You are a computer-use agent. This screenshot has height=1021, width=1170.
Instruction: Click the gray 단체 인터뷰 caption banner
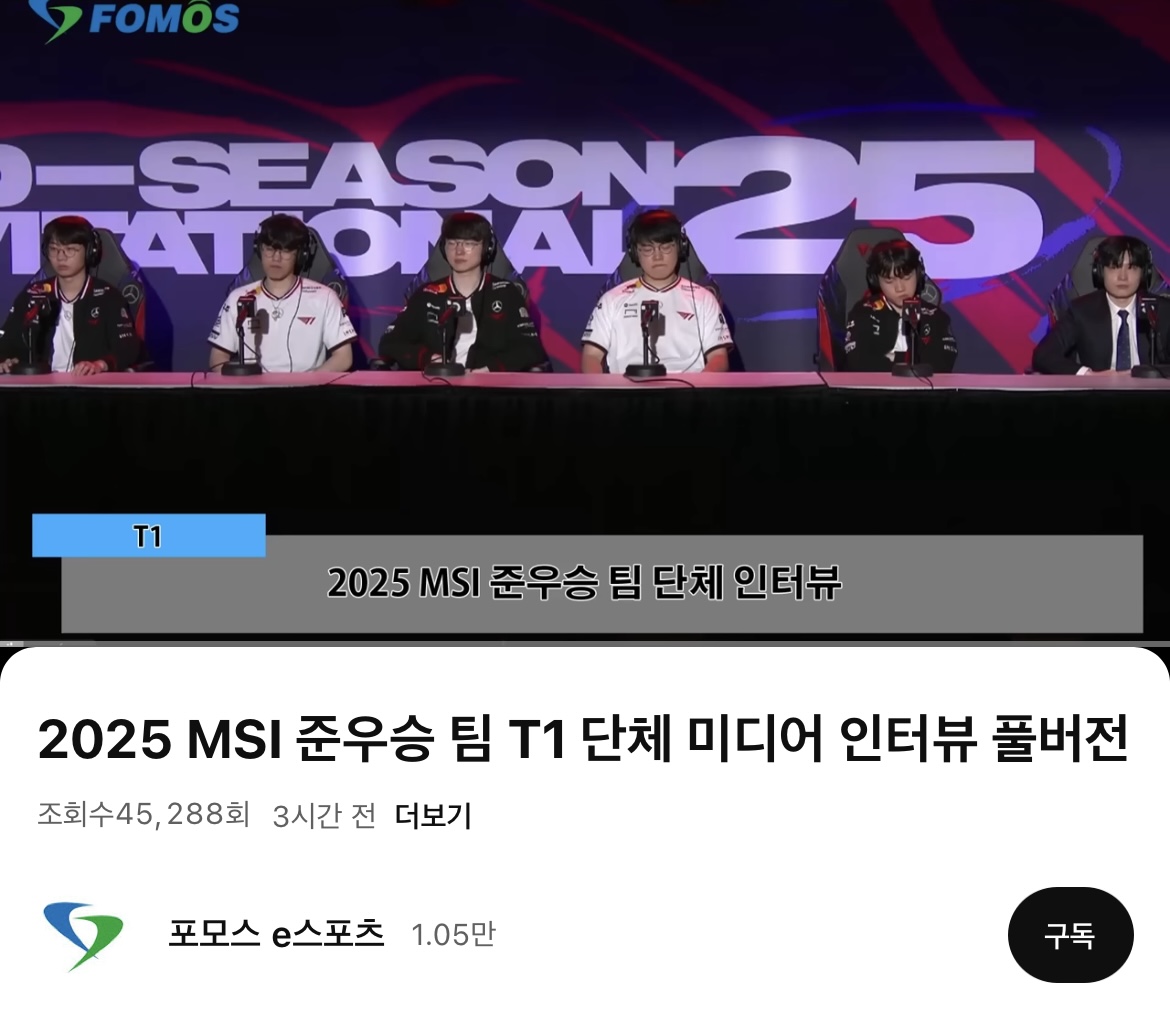pos(601,584)
